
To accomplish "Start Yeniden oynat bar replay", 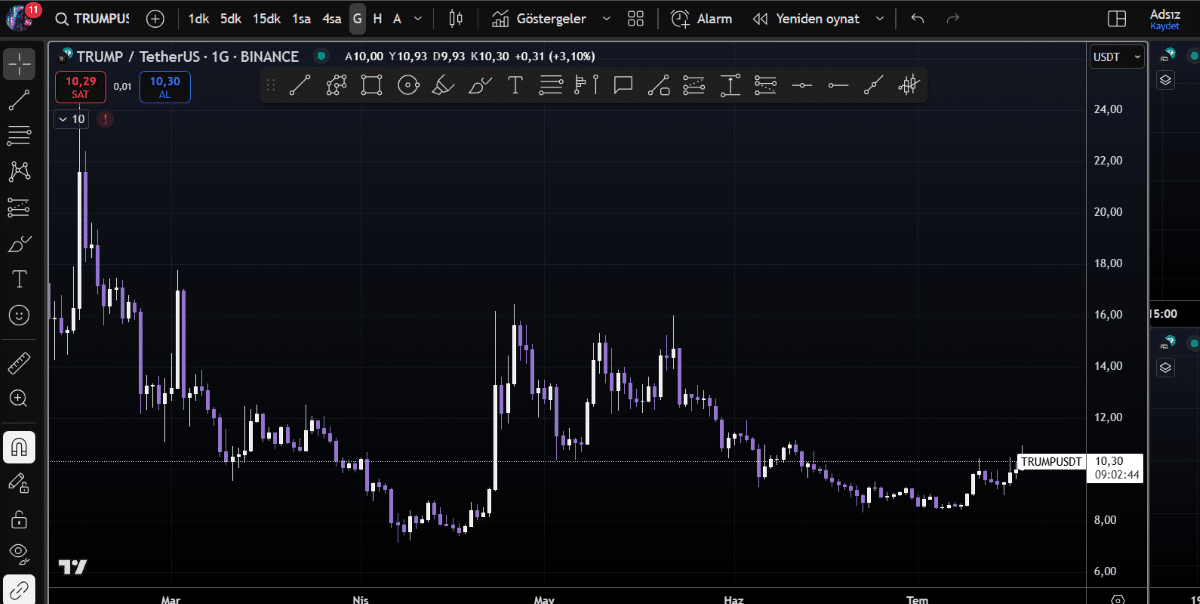I will pyautogui.click(x=806, y=18).
